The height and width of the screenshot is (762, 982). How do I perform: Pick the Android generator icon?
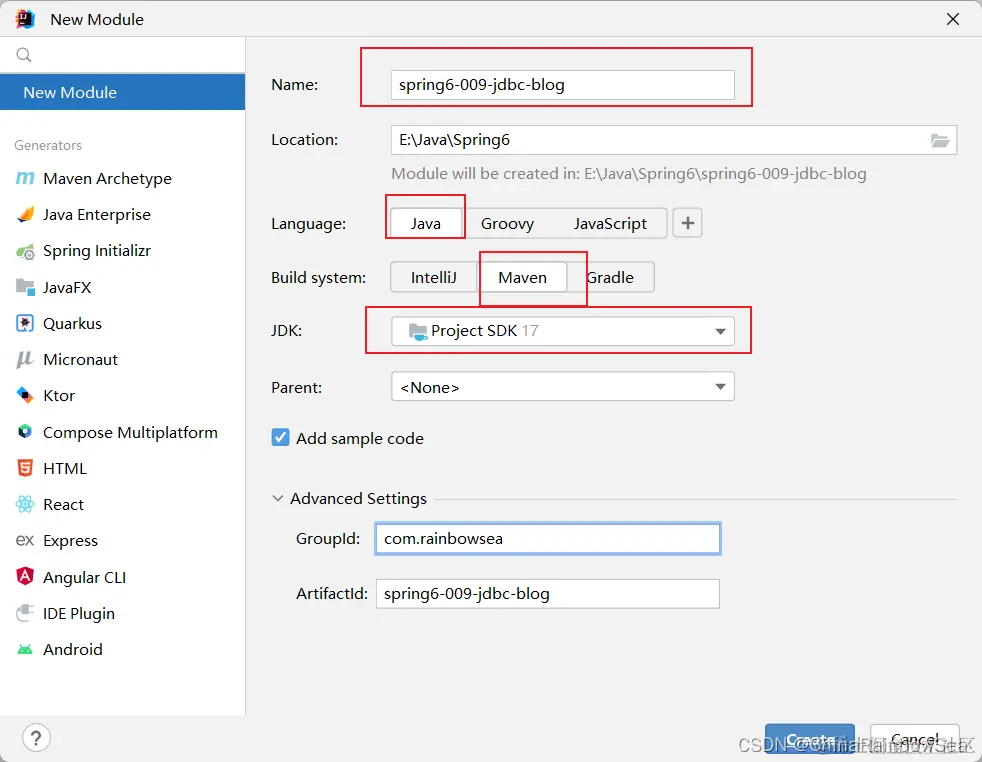point(25,649)
